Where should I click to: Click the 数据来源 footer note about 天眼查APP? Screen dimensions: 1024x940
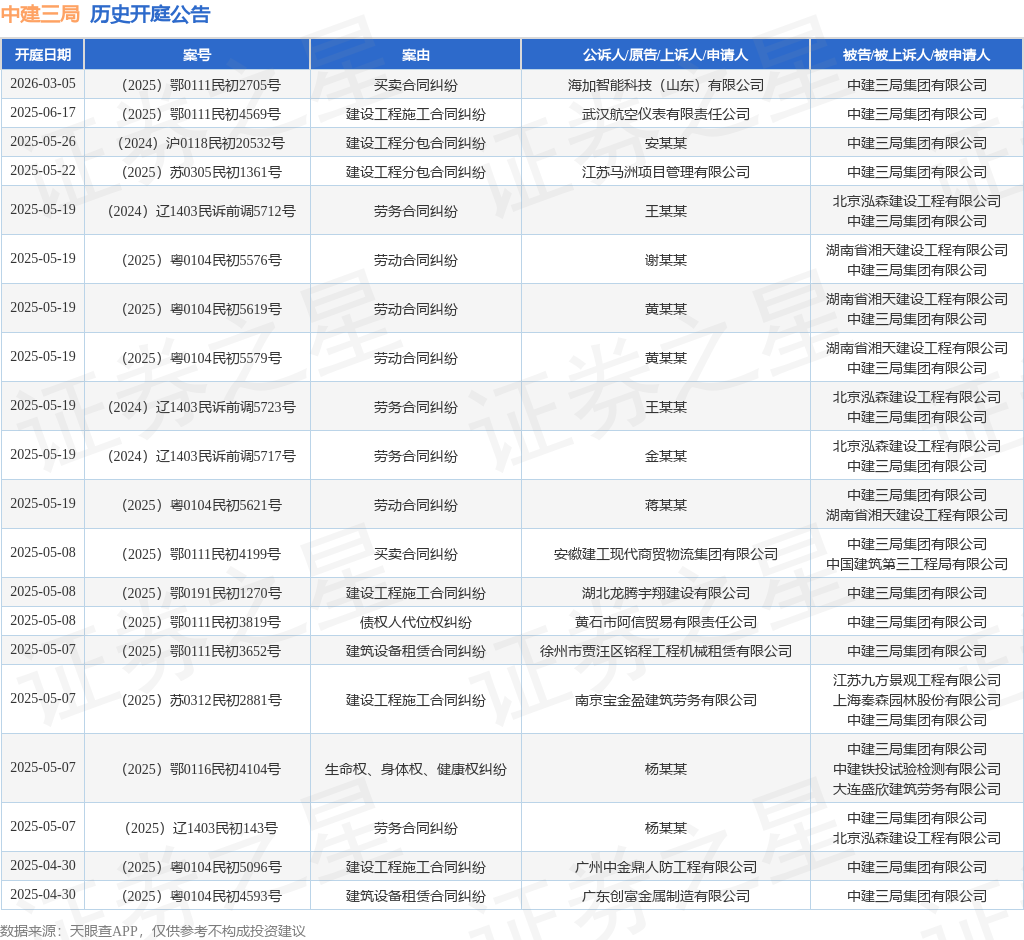coord(153,930)
